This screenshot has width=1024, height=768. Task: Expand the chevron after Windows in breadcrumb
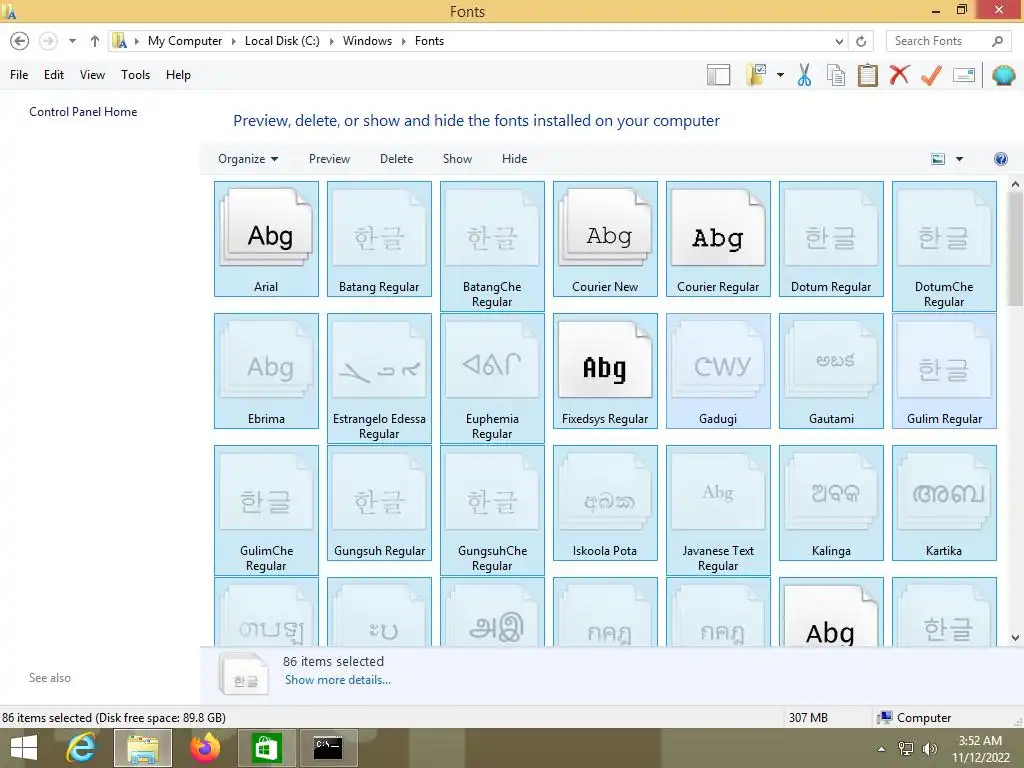[x=403, y=41]
